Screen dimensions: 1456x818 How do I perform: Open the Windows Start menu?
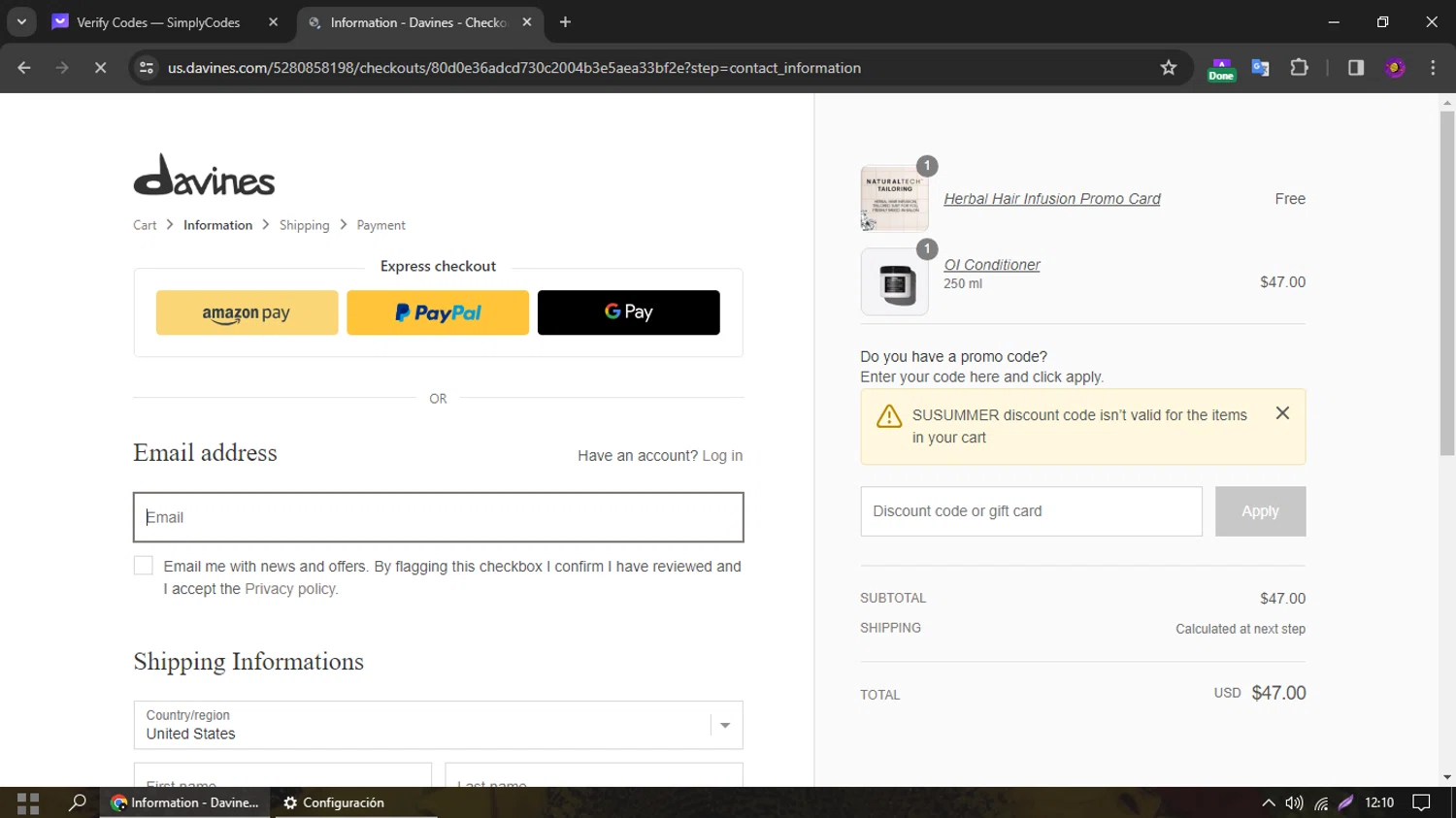coord(28,802)
